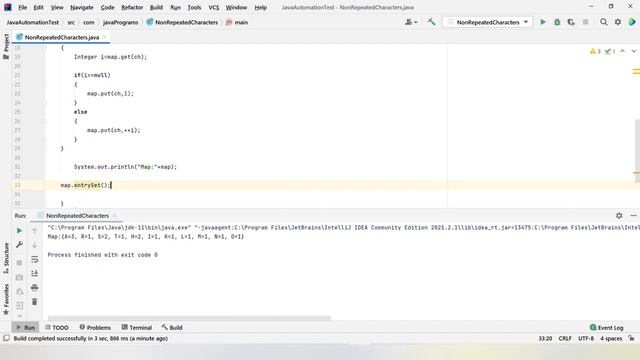Run NonRepeatedCharacters with the green toolbar arrow

click(x=543, y=22)
